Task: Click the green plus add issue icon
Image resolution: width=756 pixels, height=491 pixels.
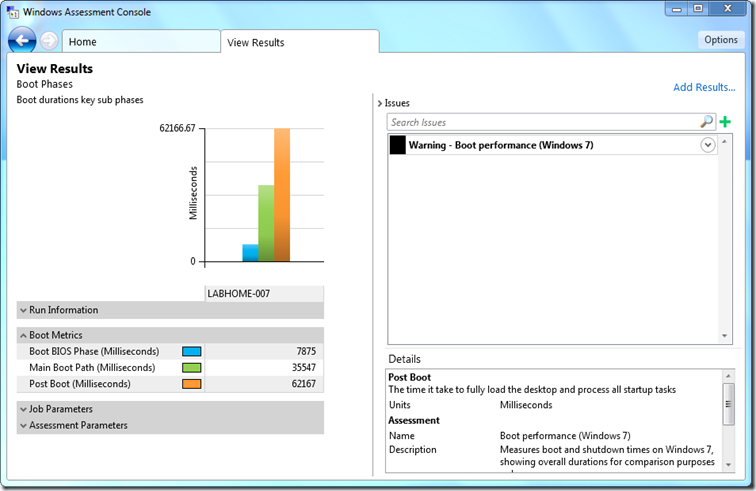Action: pos(725,122)
